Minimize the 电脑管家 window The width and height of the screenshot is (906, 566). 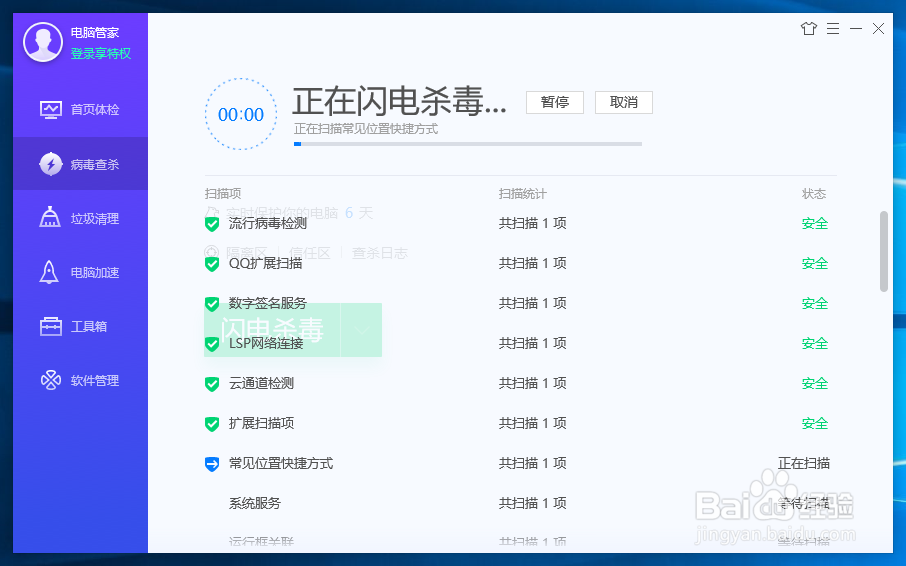pyautogui.click(x=856, y=28)
